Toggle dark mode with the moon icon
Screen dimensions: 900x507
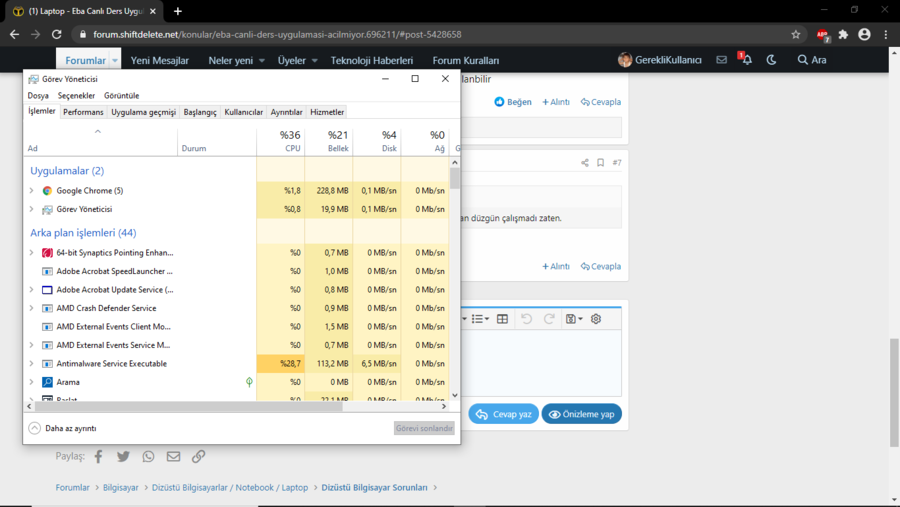(771, 60)
